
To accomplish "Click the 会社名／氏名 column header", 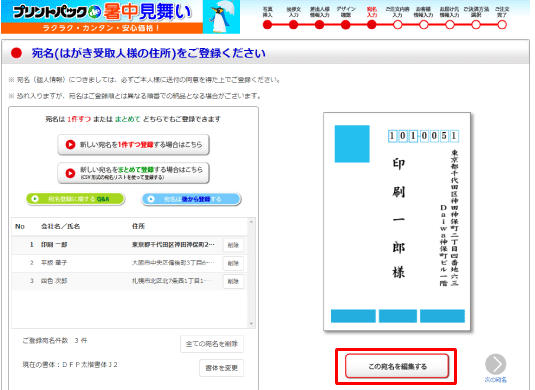I will [60, 226].
